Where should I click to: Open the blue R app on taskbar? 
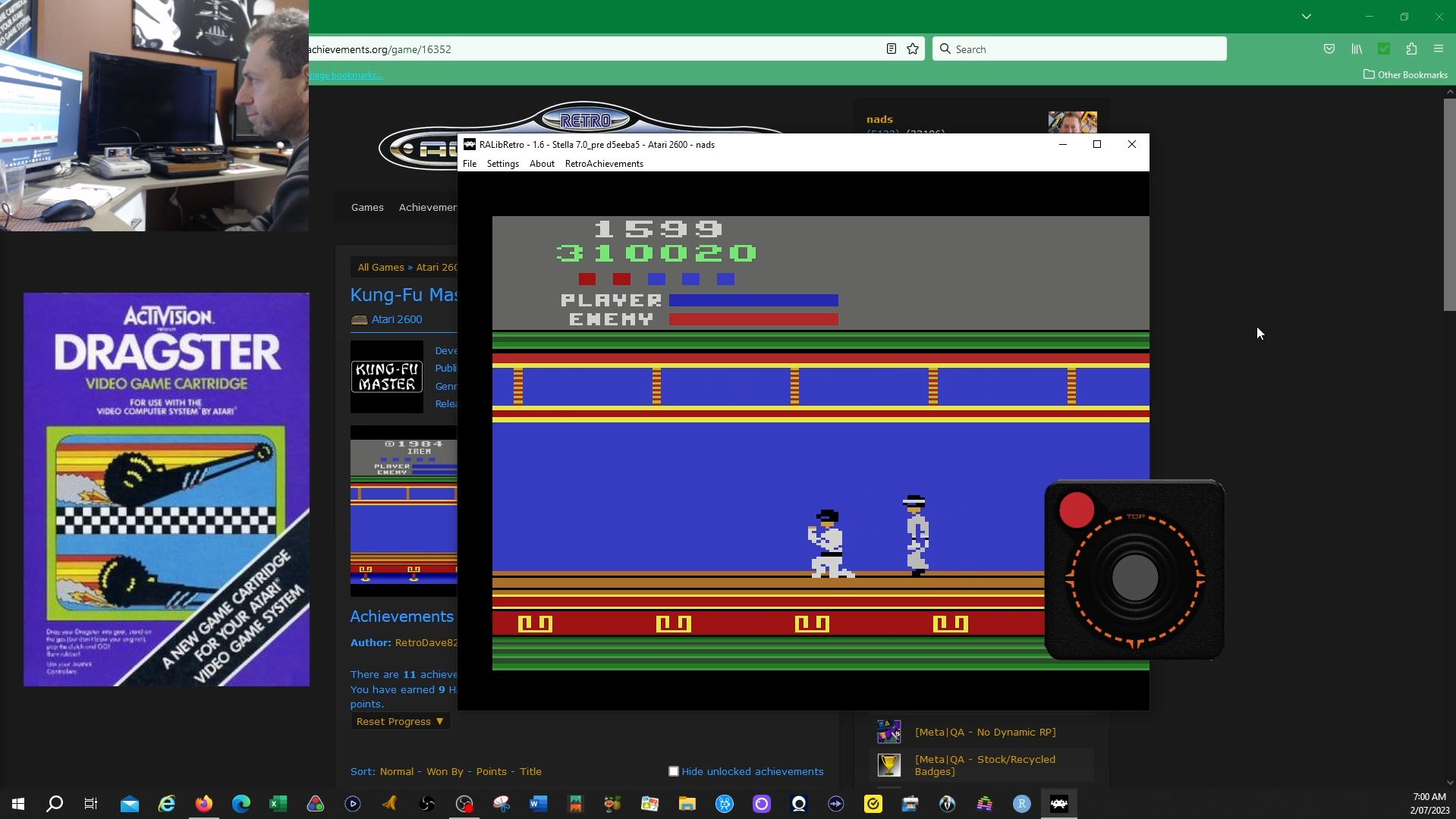click(x=1022, y=804)
